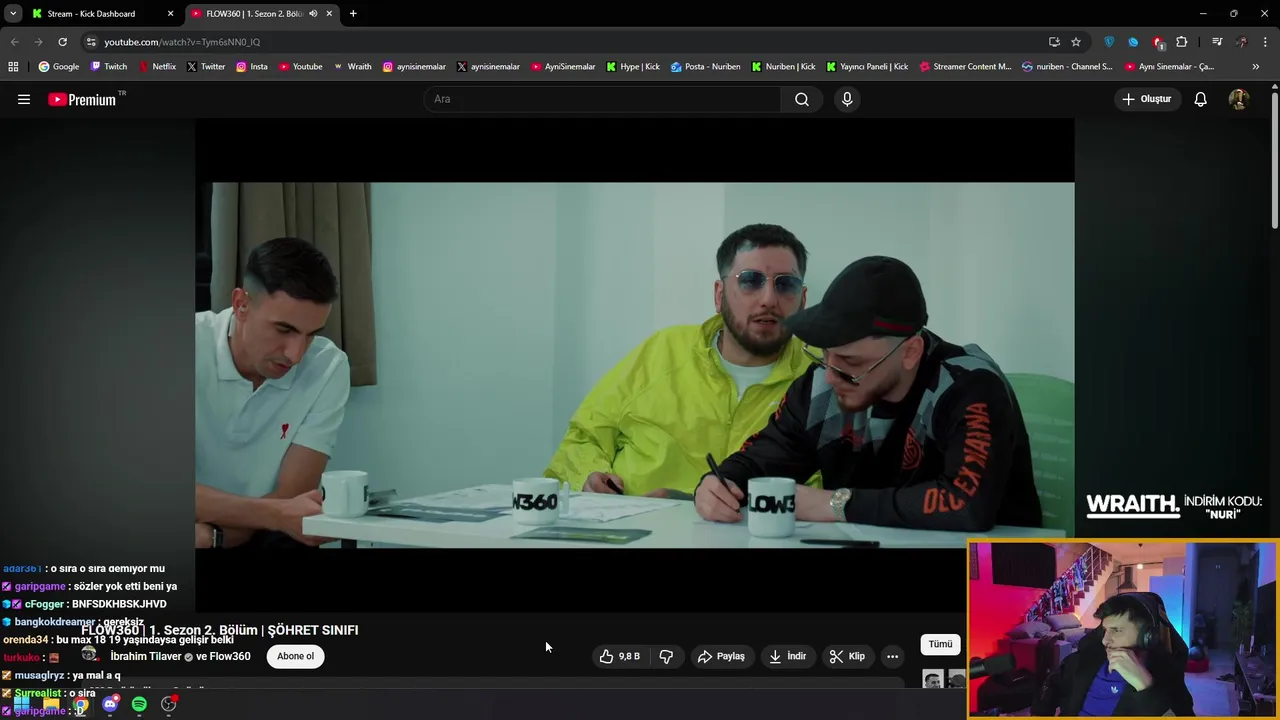Open the Twitch bookmark
Image resolution: width=1280 pixels, height=720 pixels.
108,67
